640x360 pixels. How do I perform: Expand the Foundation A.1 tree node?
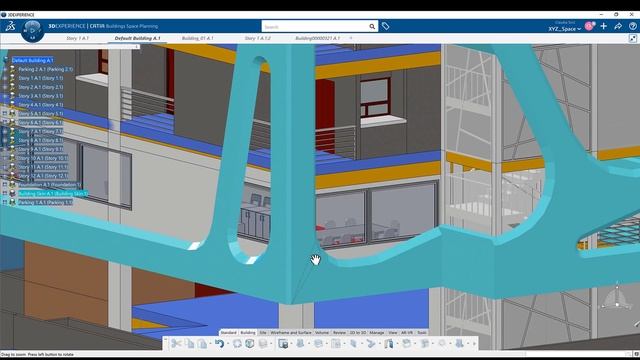pos(5,184)
